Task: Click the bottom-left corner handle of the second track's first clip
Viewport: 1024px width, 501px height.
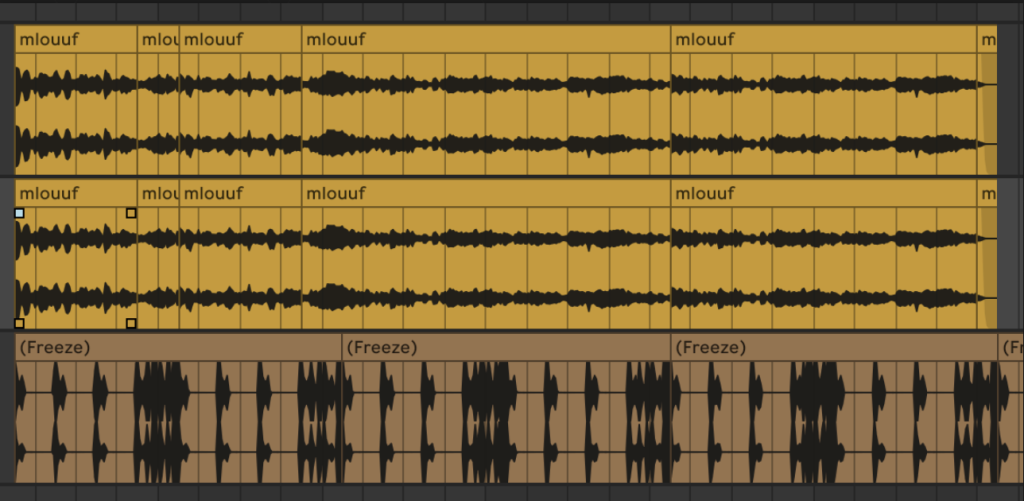Action: point(19,323)
